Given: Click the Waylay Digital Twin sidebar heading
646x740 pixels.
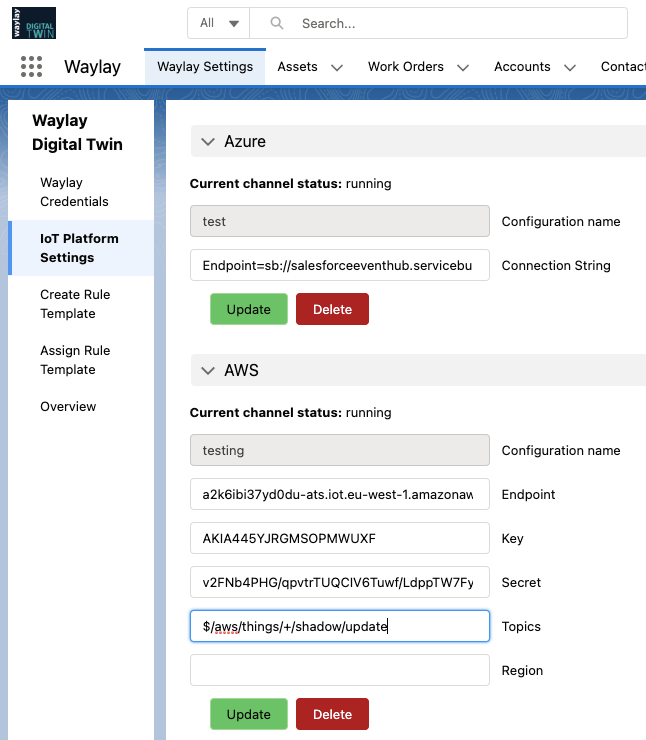Looking at the screenshot, I should 77,132.
